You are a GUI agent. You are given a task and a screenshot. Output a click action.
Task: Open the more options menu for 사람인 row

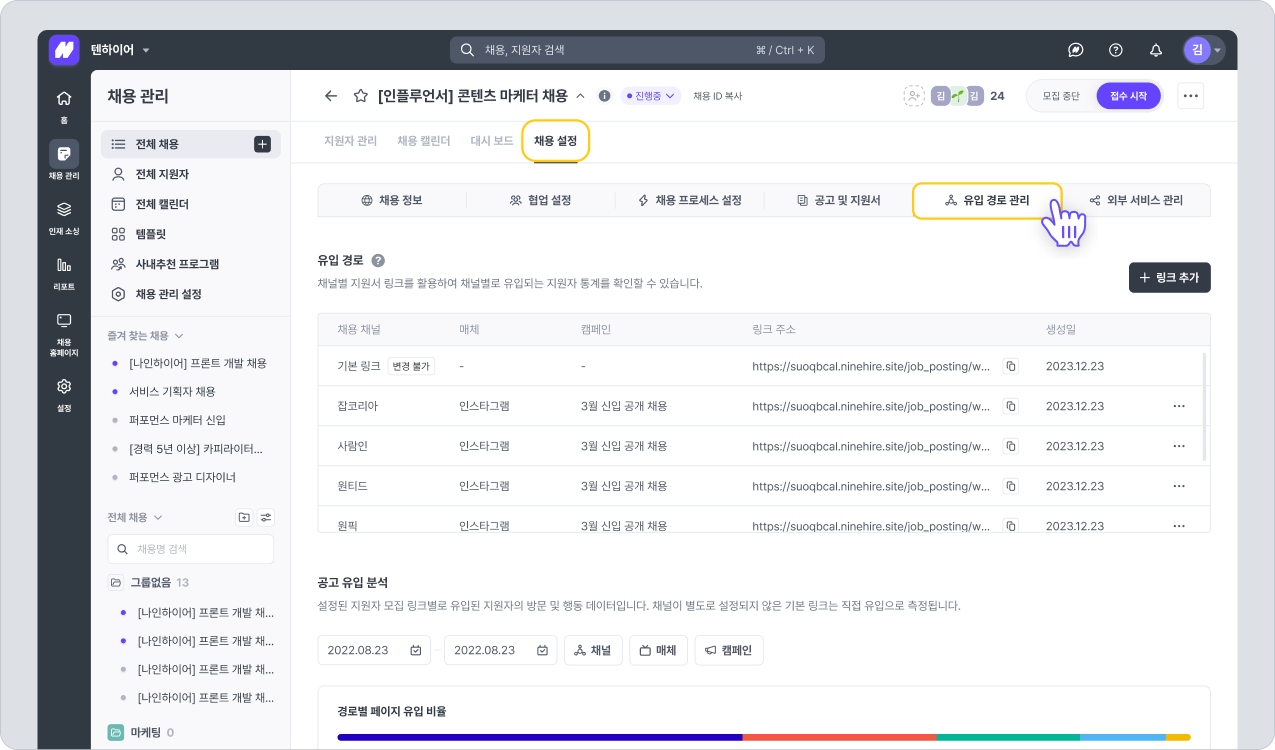tap(1178, 446)
